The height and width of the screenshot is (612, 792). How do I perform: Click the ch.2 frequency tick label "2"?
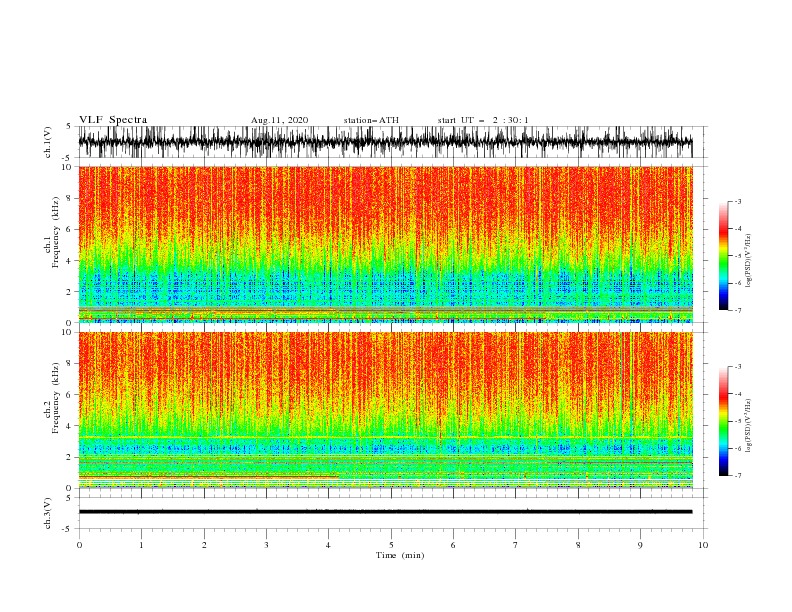pos(69,457)
